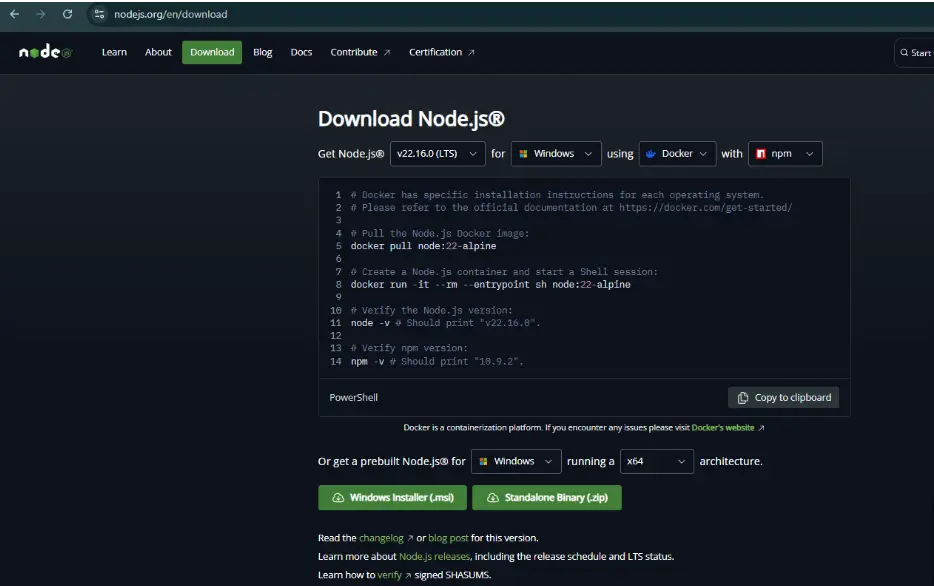
Task: Click the Start search box
Action: click(915, 52)
